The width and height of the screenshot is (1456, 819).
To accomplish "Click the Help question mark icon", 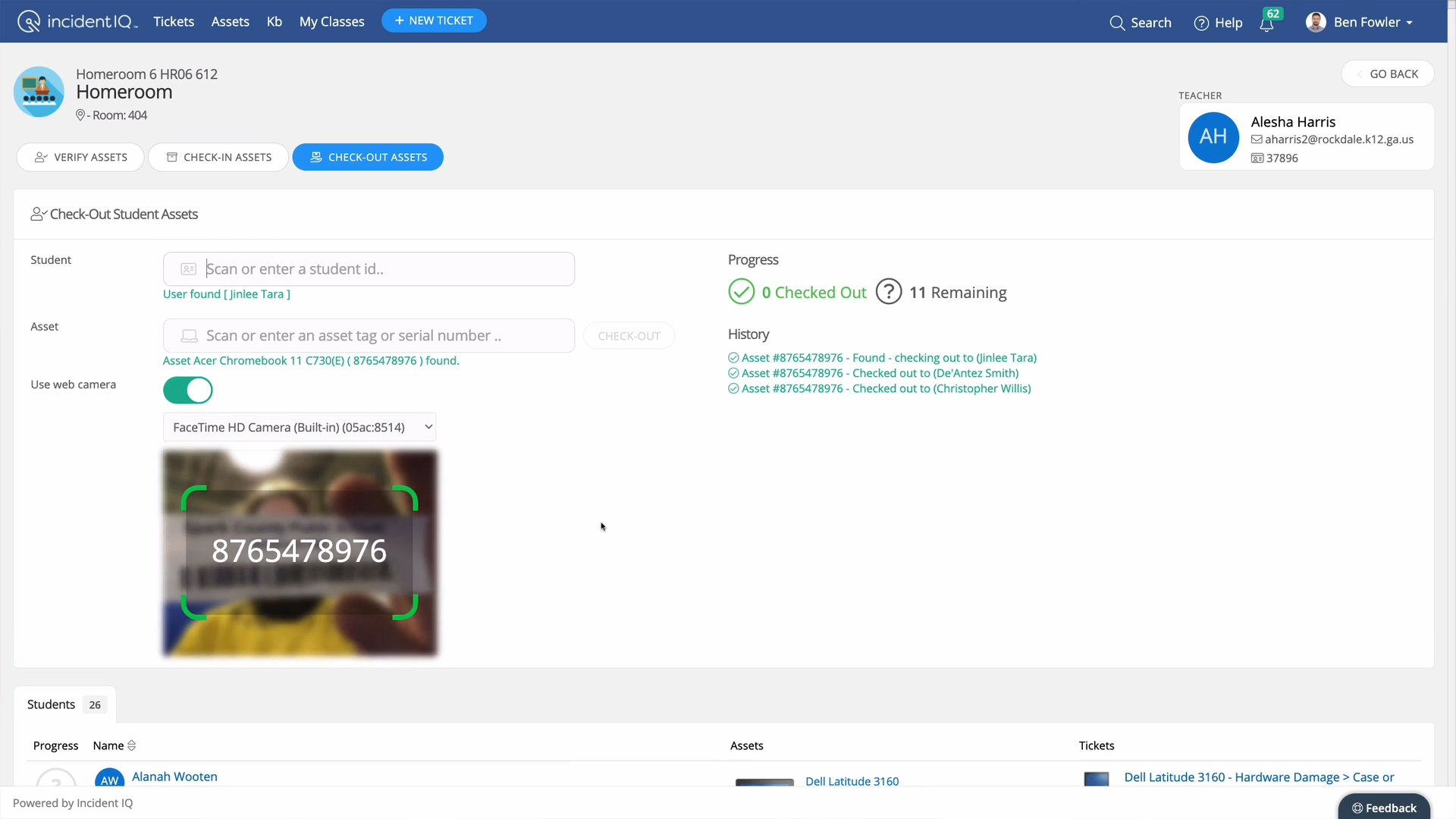I will [1202, 23].
